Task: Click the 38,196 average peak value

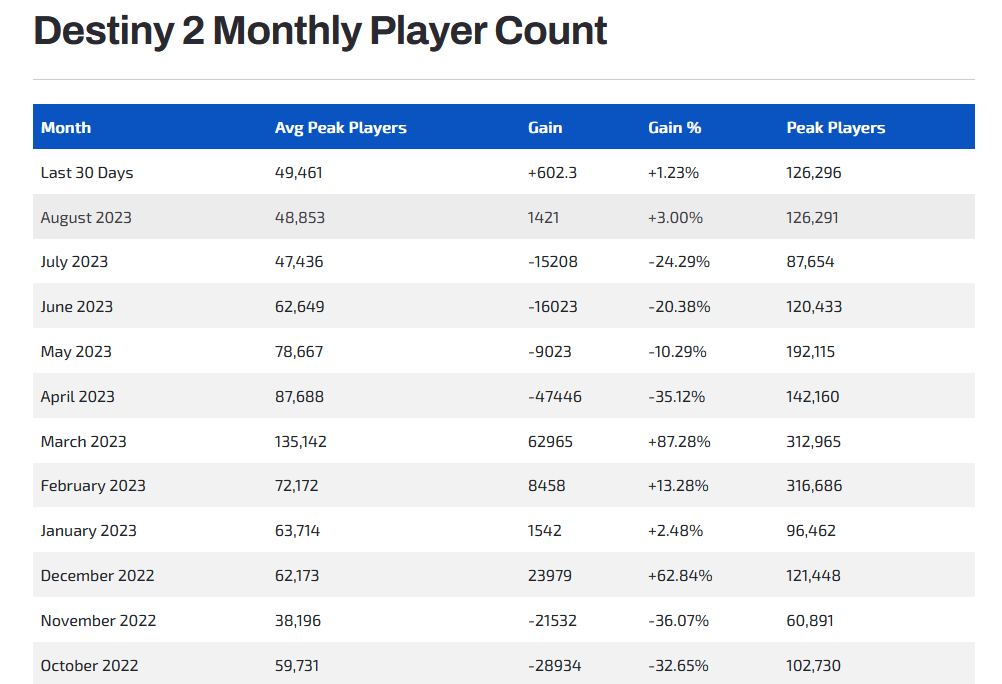Action: tap(298, 620)
